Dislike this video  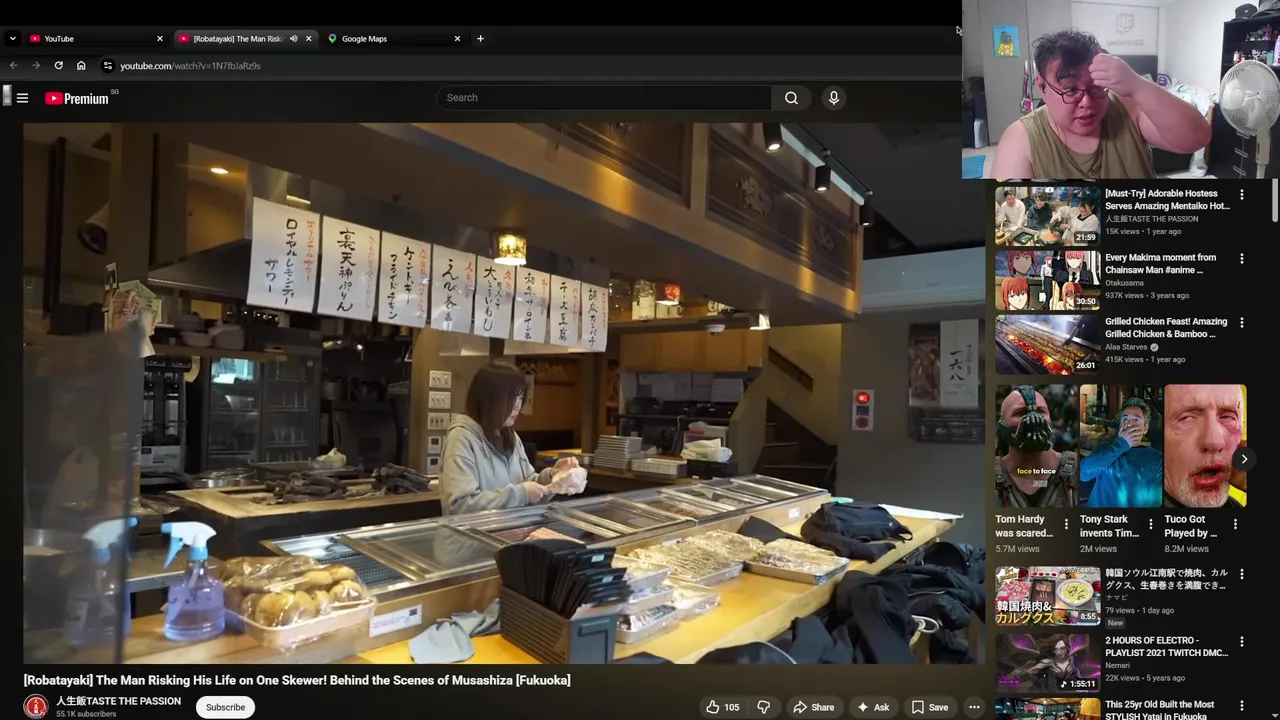(x=763, y=707)
